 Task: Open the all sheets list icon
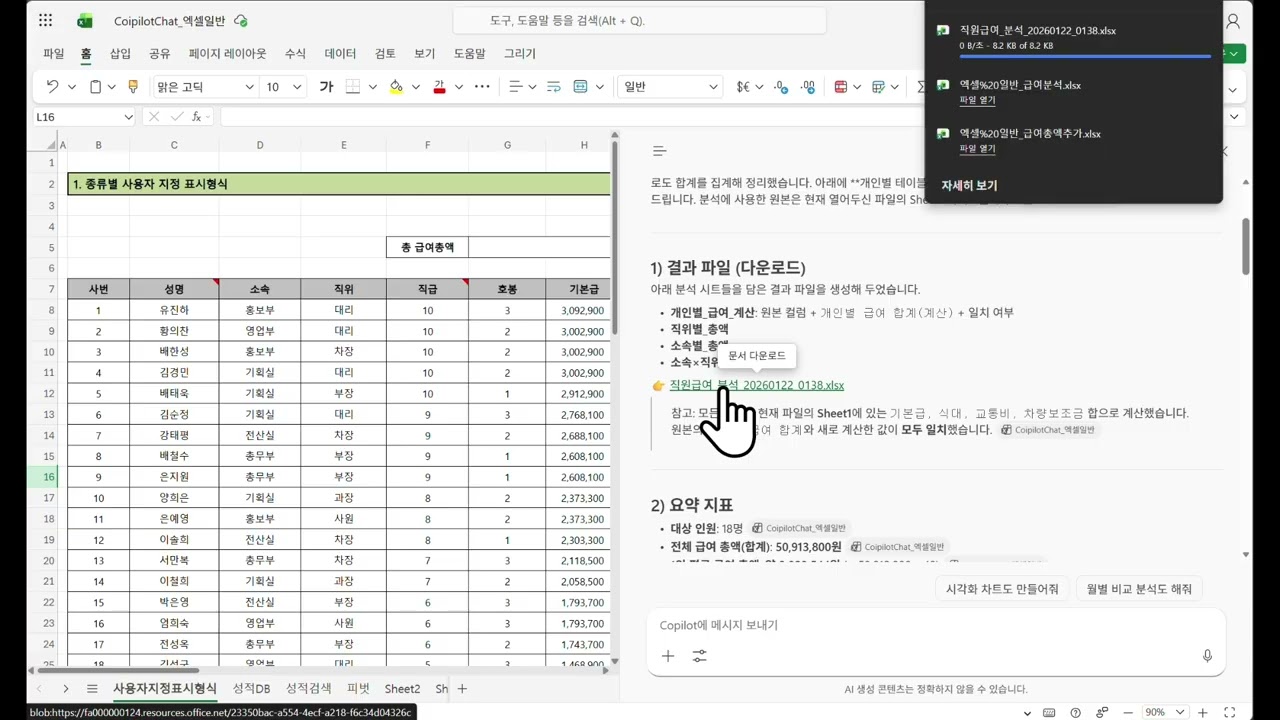pyautogui.click(x=92, y=688)
